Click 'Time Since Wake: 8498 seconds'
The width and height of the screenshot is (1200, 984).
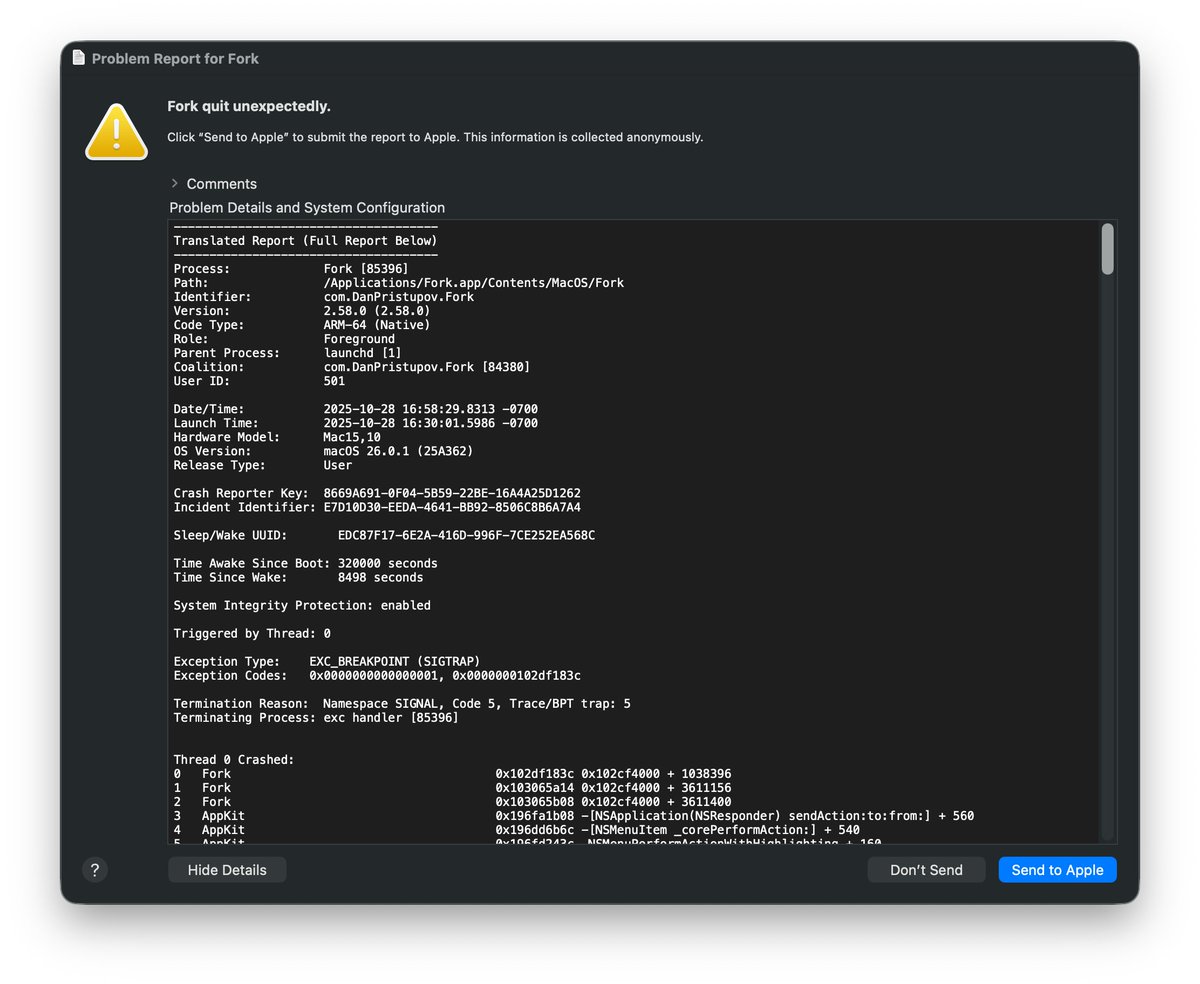298,577
